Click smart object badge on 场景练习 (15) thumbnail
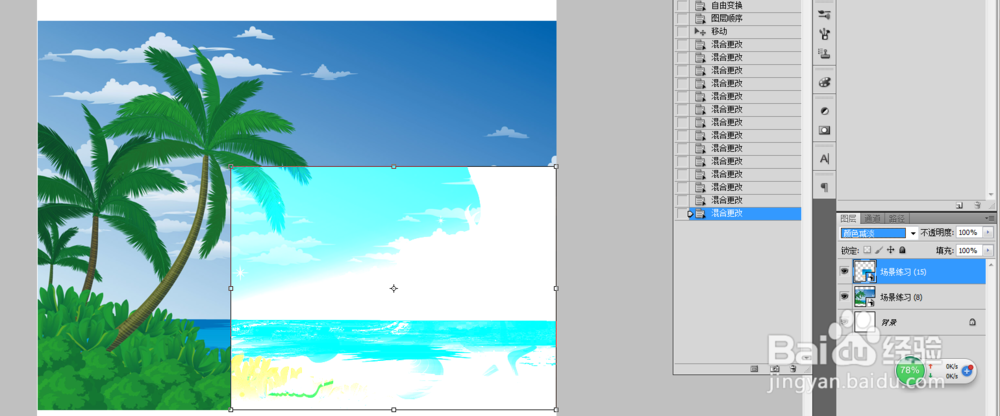The height and width of the screenshot is (416, 1000). 871,278
